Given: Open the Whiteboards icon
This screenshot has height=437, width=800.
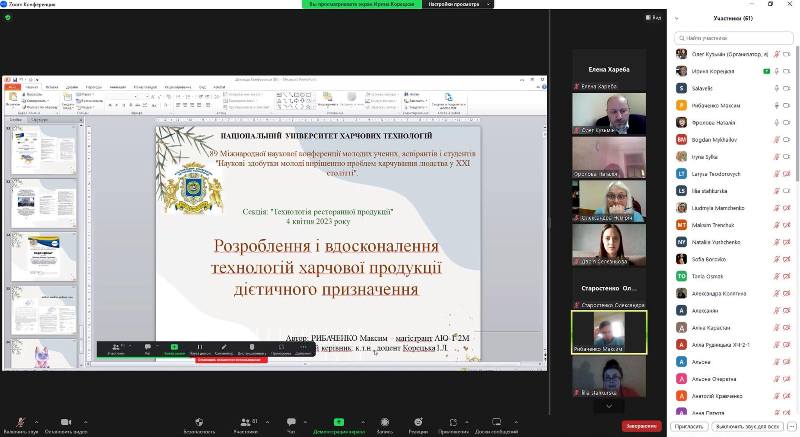Looking at the screenshot, I should 496,422.
